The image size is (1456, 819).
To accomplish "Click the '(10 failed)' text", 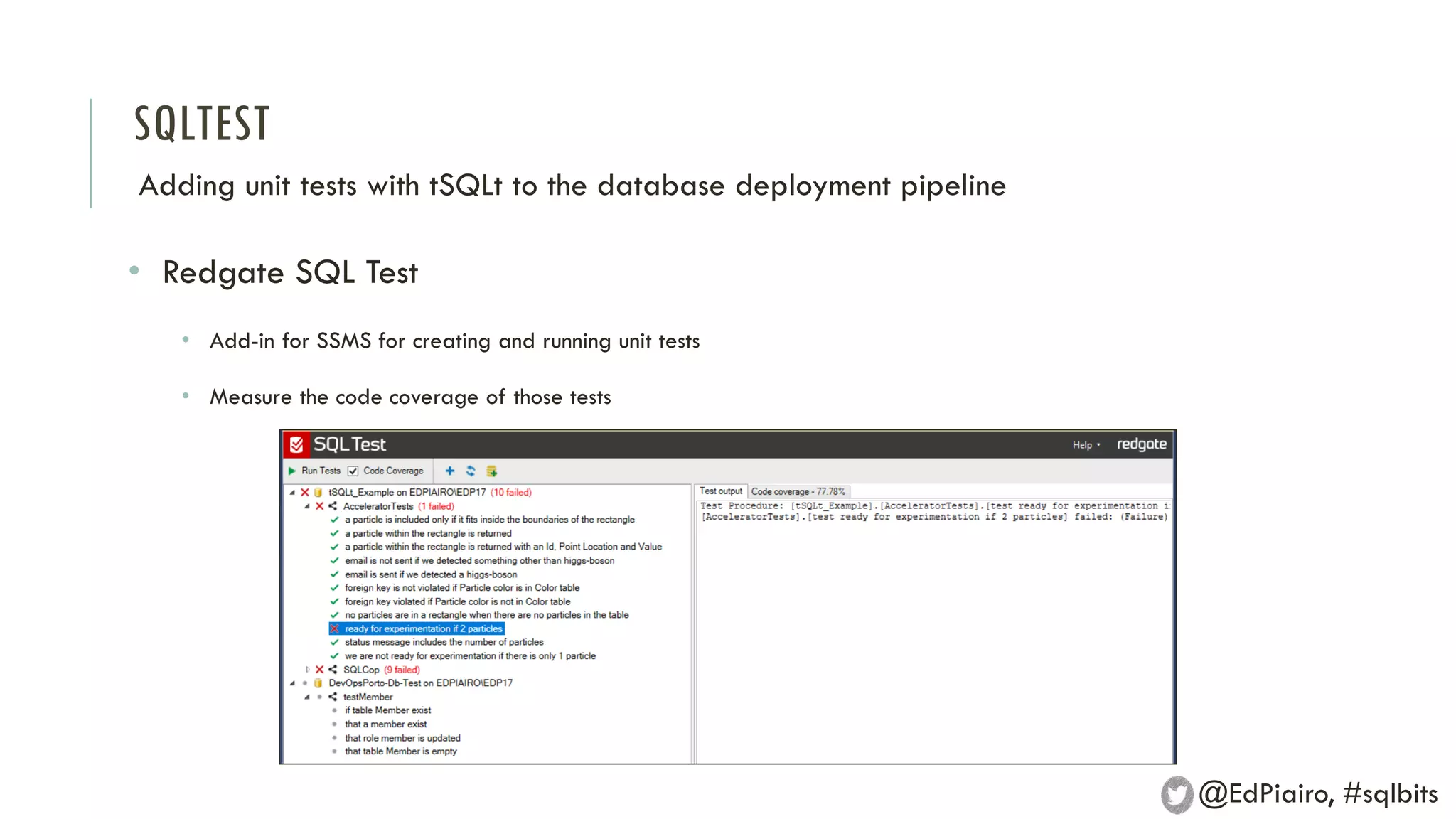I will pos(511,492).
